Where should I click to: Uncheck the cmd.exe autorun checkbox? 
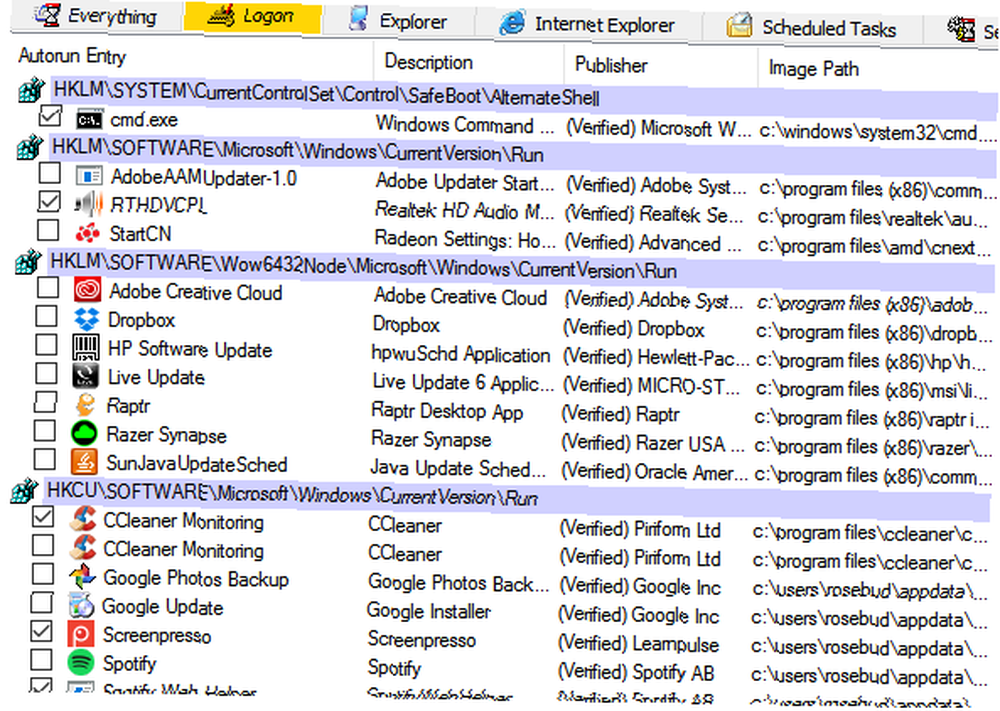pos(50,117)
